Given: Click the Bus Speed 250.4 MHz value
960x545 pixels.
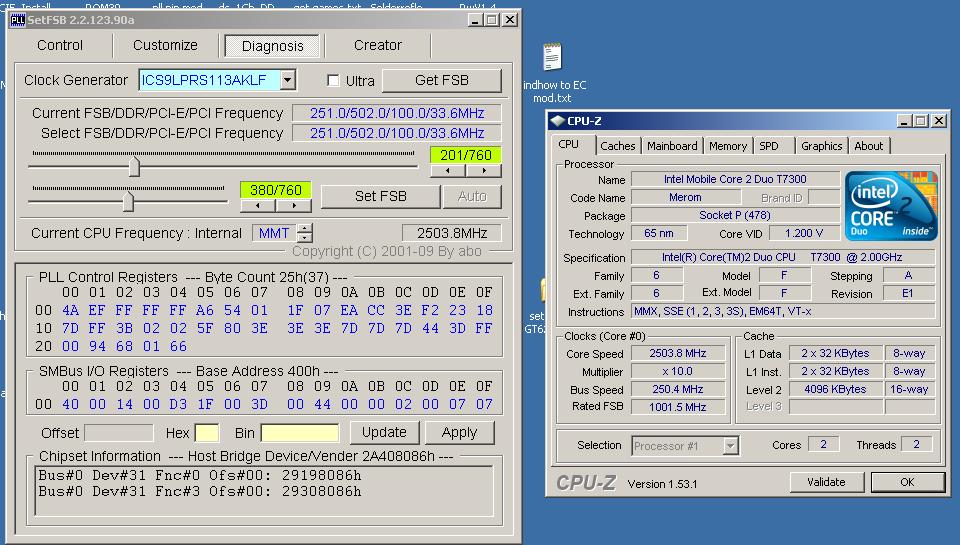Looking at the screenshot, I should [x=678, y=389].
